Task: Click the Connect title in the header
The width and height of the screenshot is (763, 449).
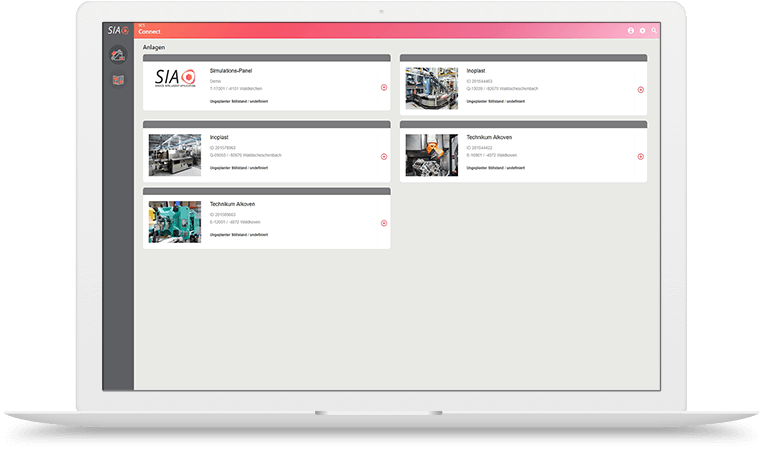Action: pyautogui.click(x=149, y=32)
